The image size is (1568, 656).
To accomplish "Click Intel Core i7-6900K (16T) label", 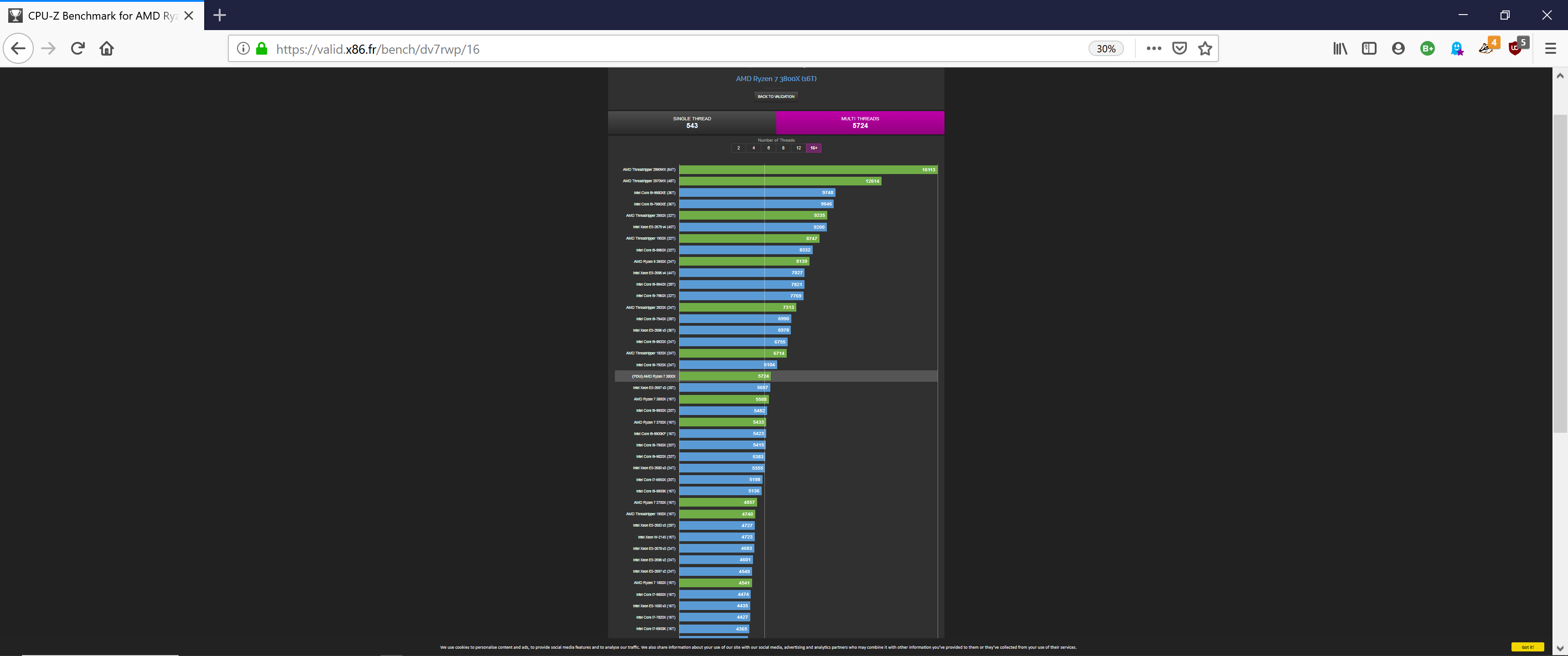I will tap(655, 629).
